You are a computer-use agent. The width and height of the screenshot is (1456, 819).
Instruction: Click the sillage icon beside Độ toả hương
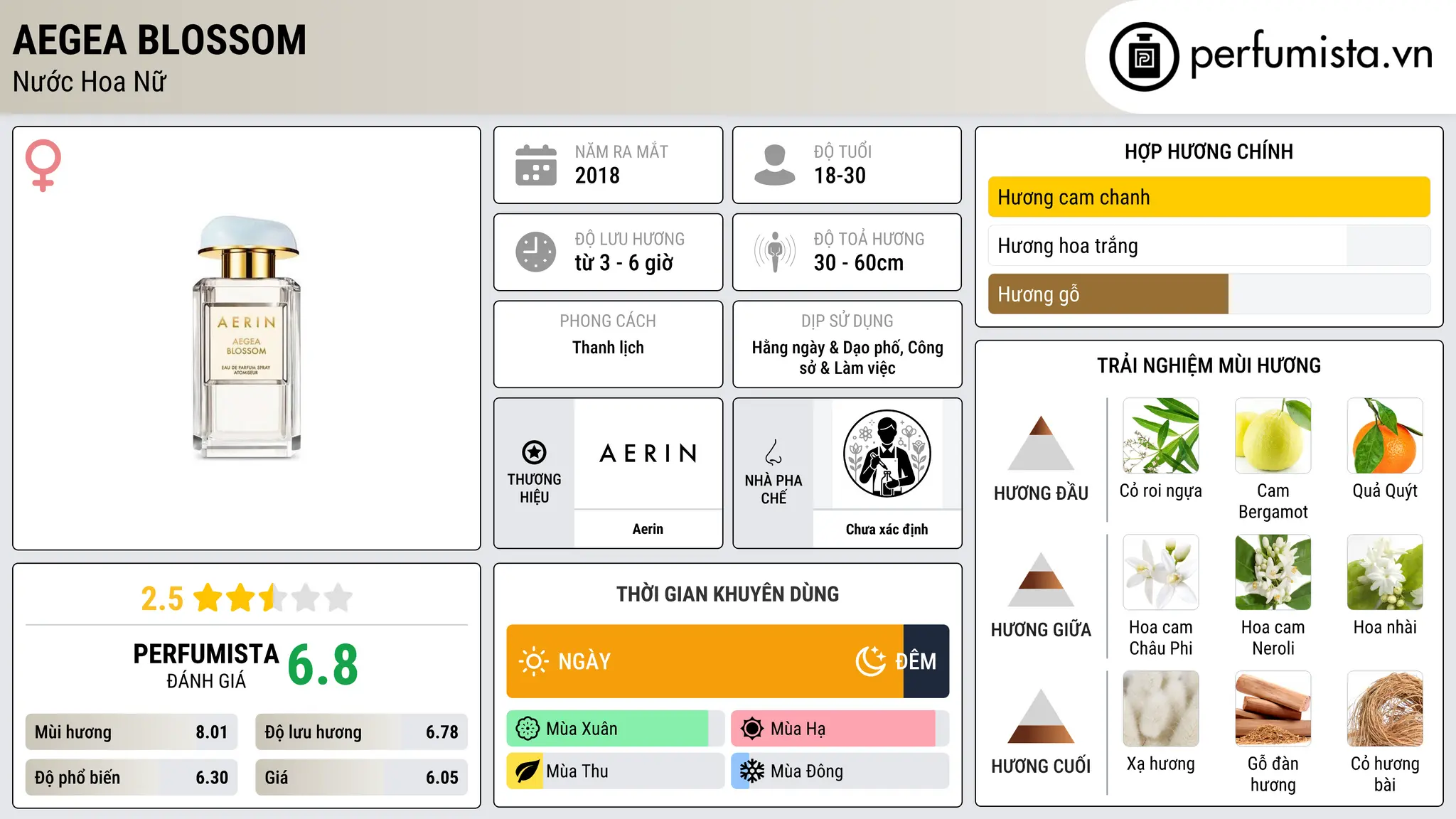click(775, 252)
